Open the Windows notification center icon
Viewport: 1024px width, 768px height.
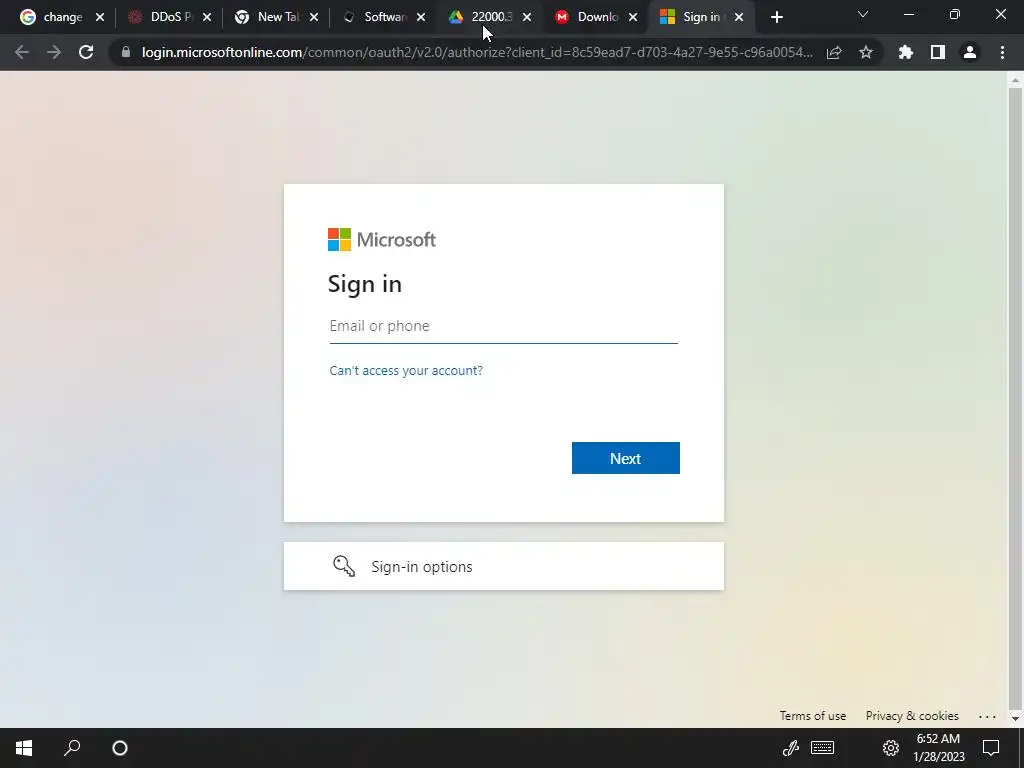[x=991, y=748]
